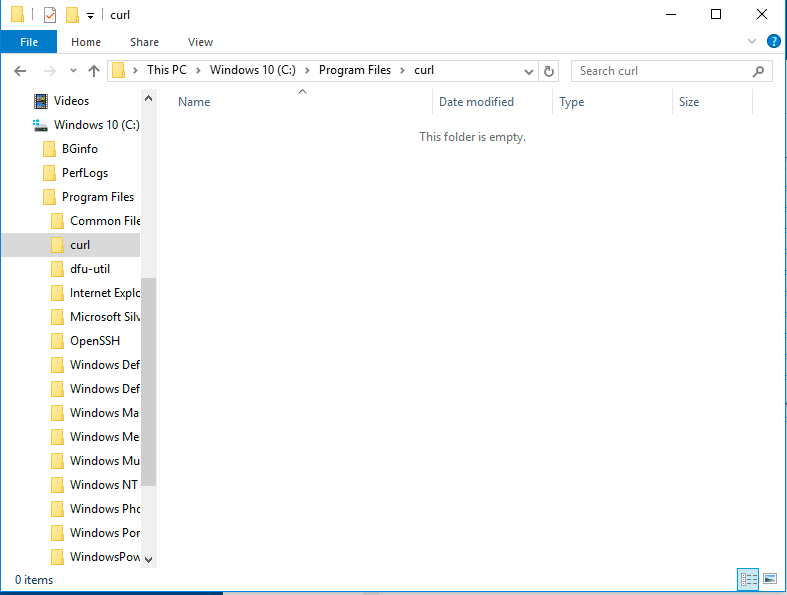Select Windows 10 (C:) drive in tree
The width and height of the screenshot is (787, 595).
(96, 125)
